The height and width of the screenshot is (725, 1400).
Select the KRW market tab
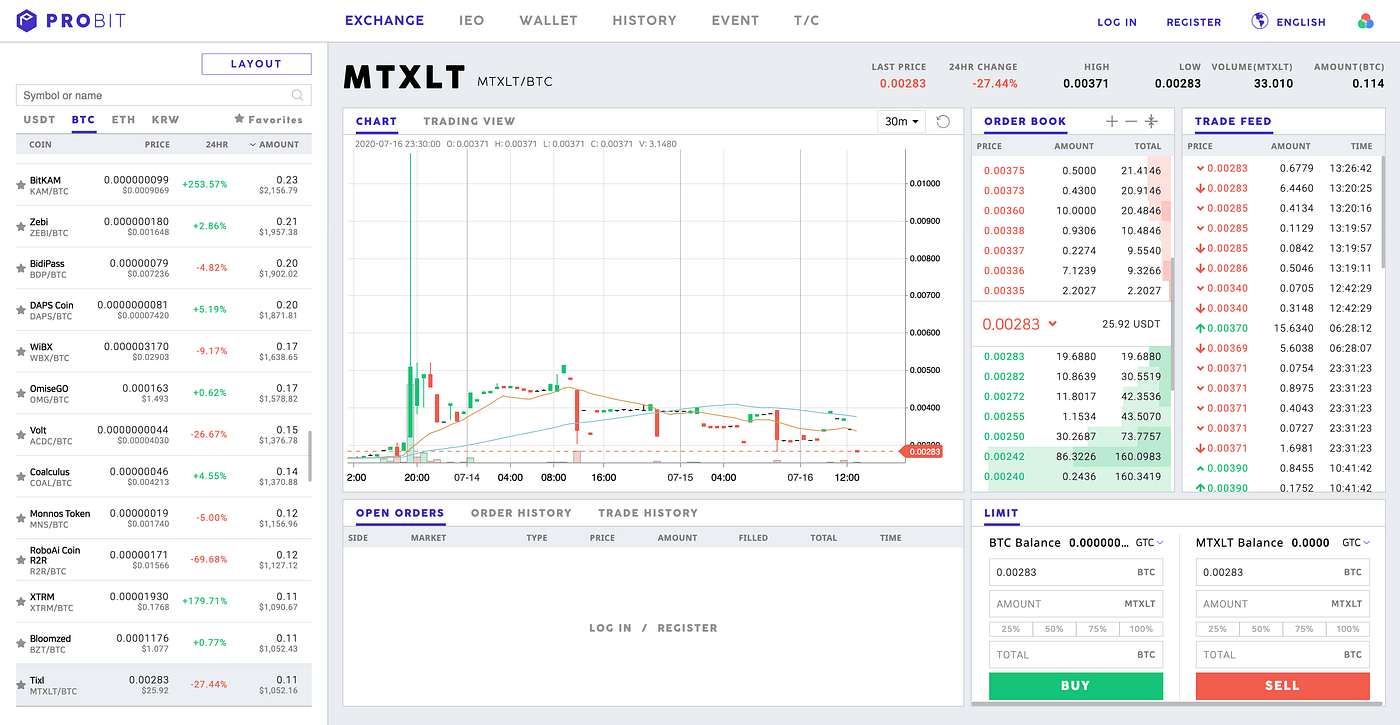(166, 120)
